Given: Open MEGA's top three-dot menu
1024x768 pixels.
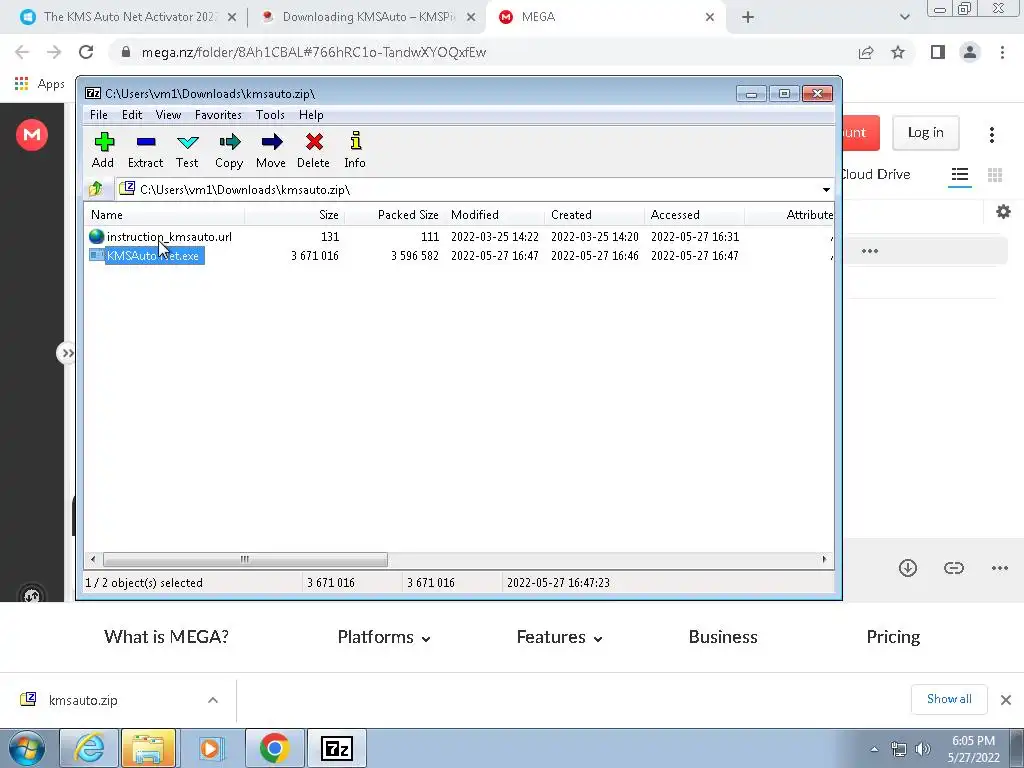Looking at the screenshot, I should coord(991,135).
